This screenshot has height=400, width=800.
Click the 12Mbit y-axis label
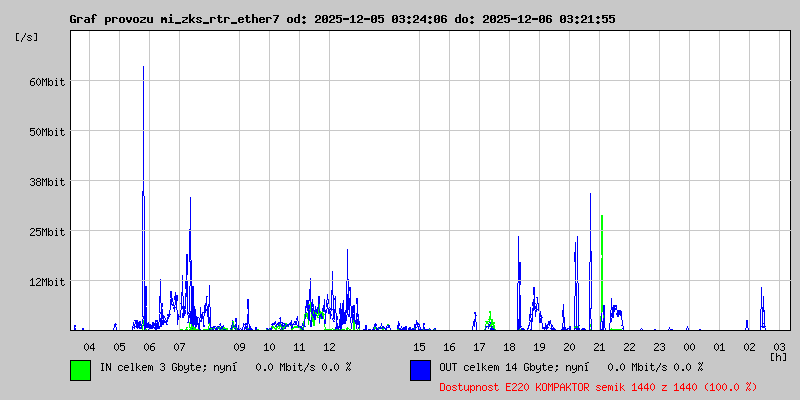point(47,282)
